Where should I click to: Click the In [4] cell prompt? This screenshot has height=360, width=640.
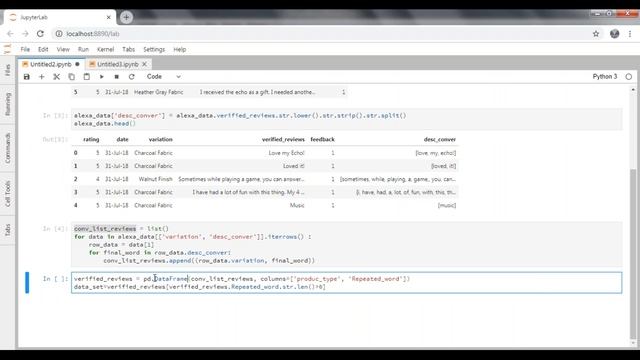point(55,229)
